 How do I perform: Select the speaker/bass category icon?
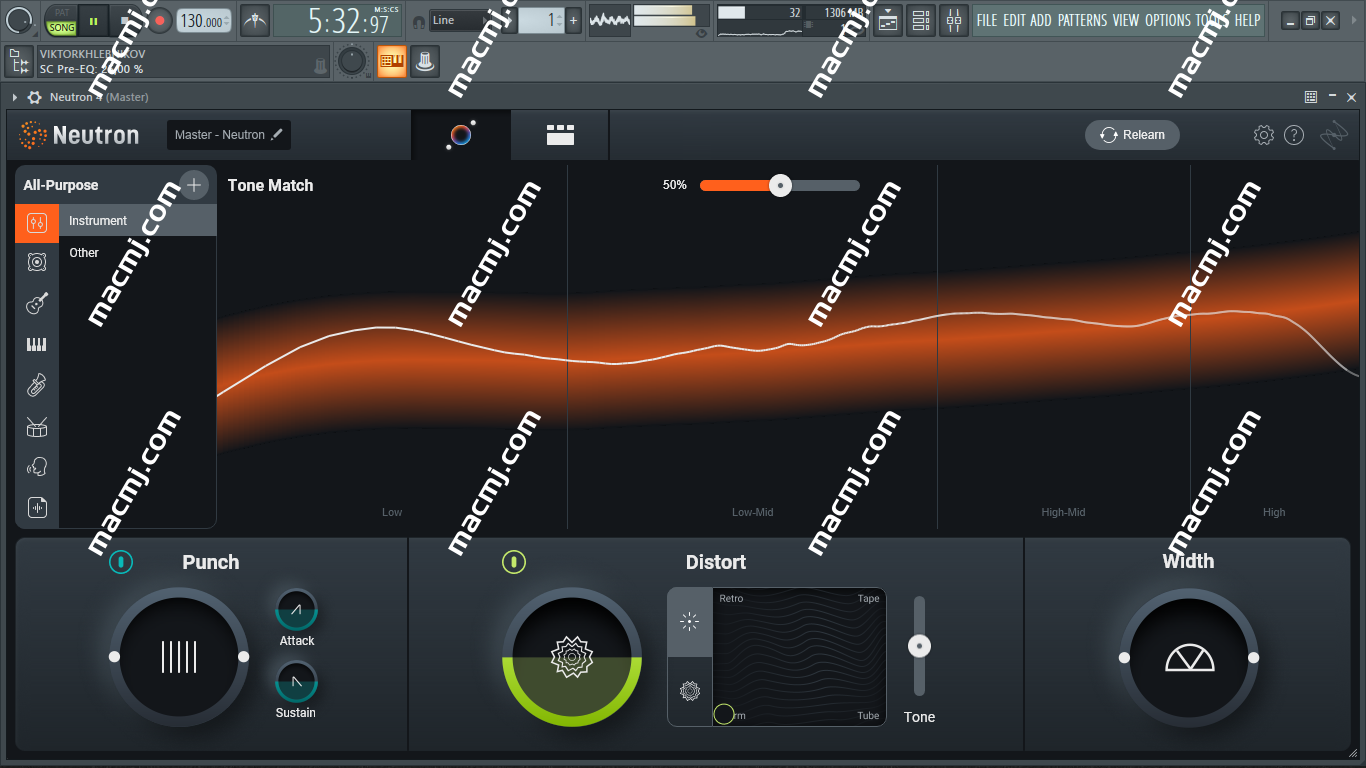click(37, 262)
